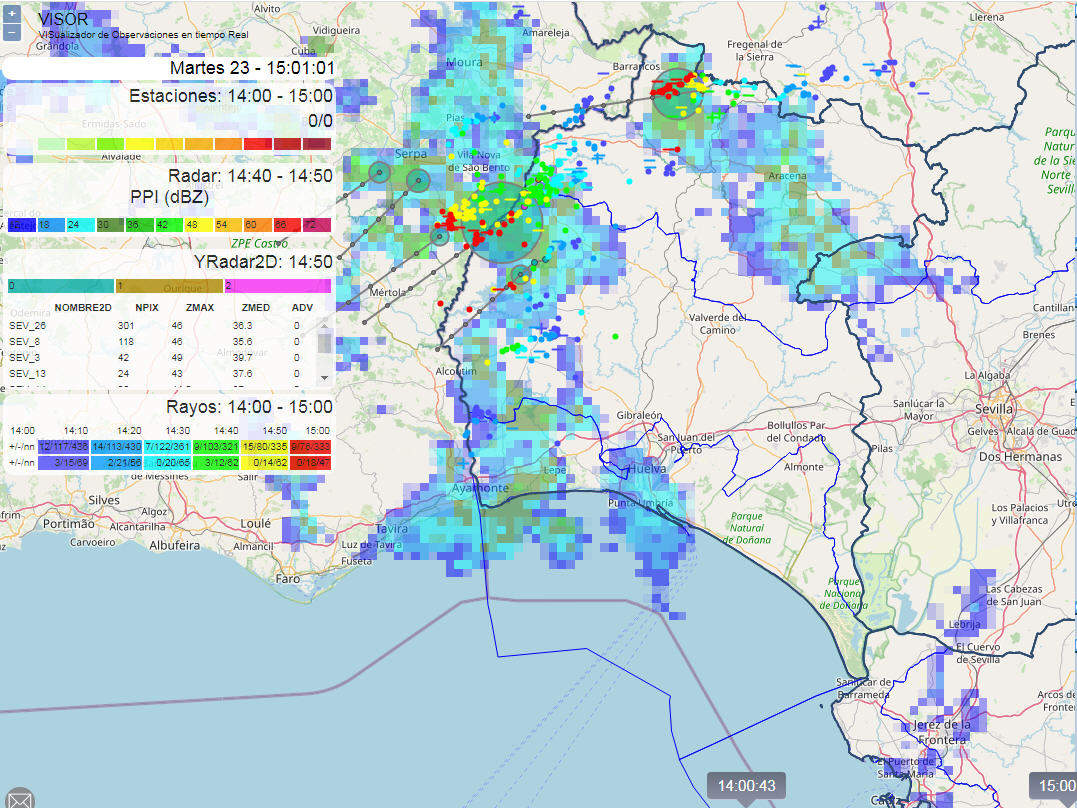Click the 0/18/47 lightning count cell
The width and height of the screenshot is (1077, 808).
[x=310, y=463]
